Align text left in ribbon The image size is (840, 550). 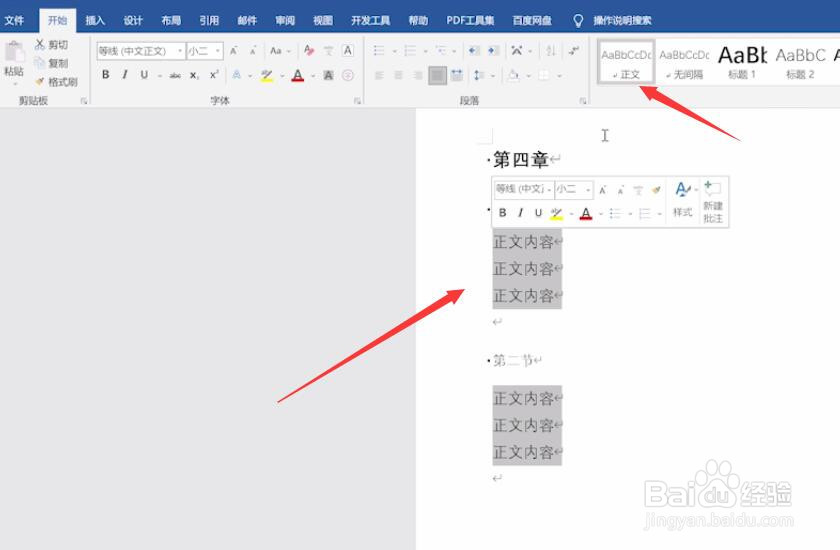coord(379,76)
